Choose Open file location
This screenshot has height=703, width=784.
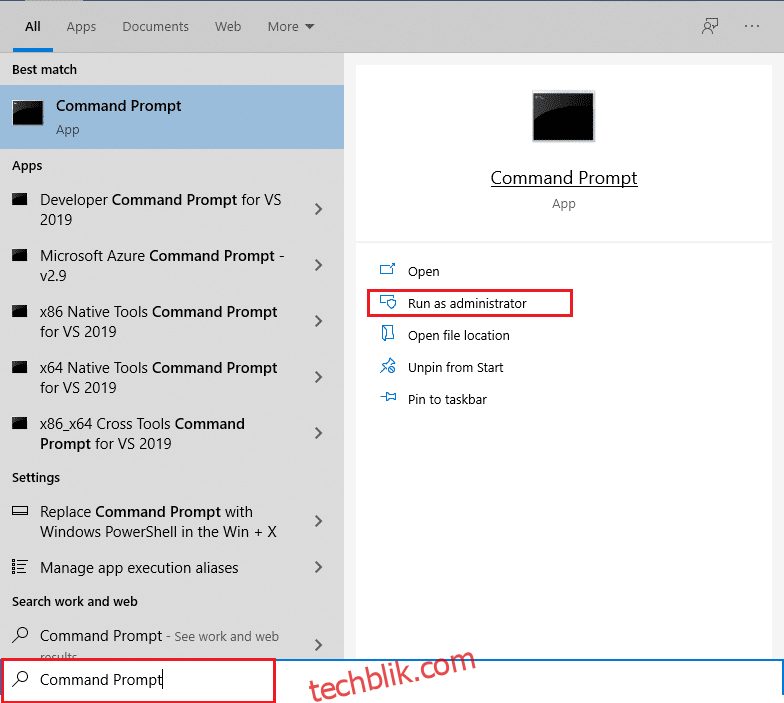458,335
